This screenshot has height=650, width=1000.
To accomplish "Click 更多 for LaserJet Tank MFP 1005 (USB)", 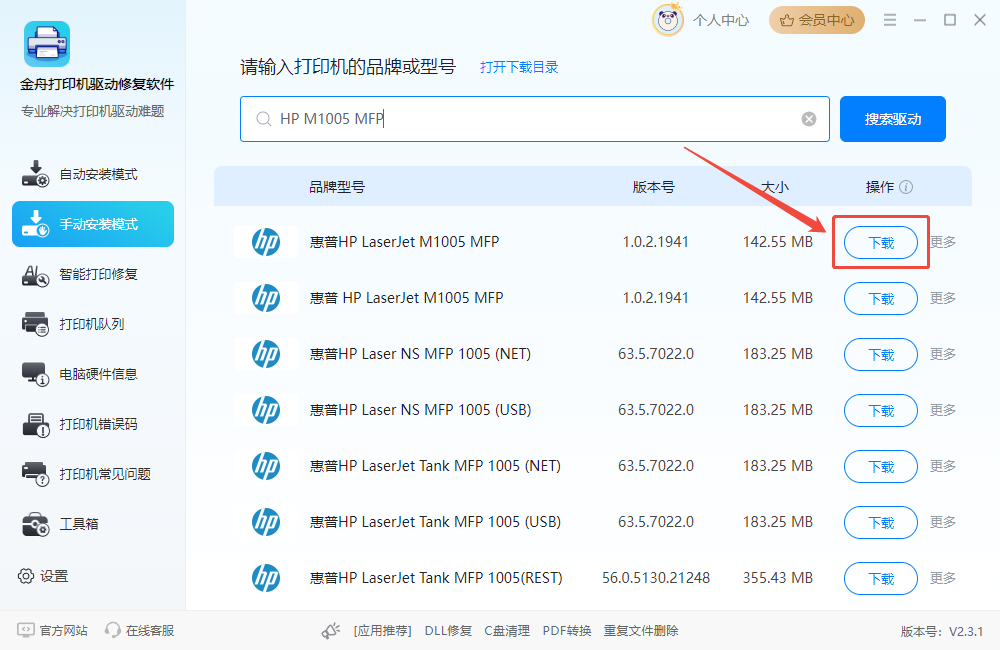I will [x=943, y=522].
